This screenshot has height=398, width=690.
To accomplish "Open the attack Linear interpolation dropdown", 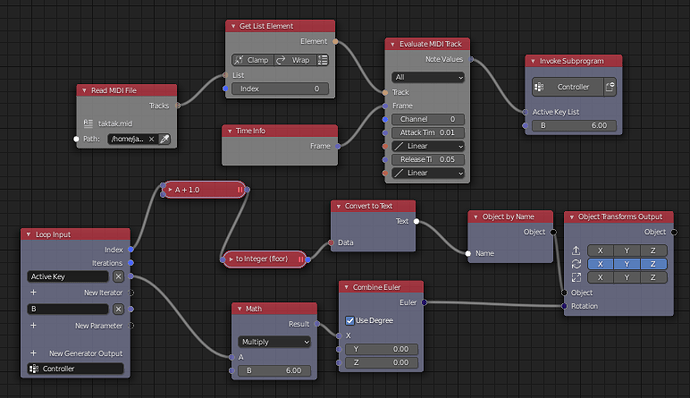I will [x=428, y=146].
